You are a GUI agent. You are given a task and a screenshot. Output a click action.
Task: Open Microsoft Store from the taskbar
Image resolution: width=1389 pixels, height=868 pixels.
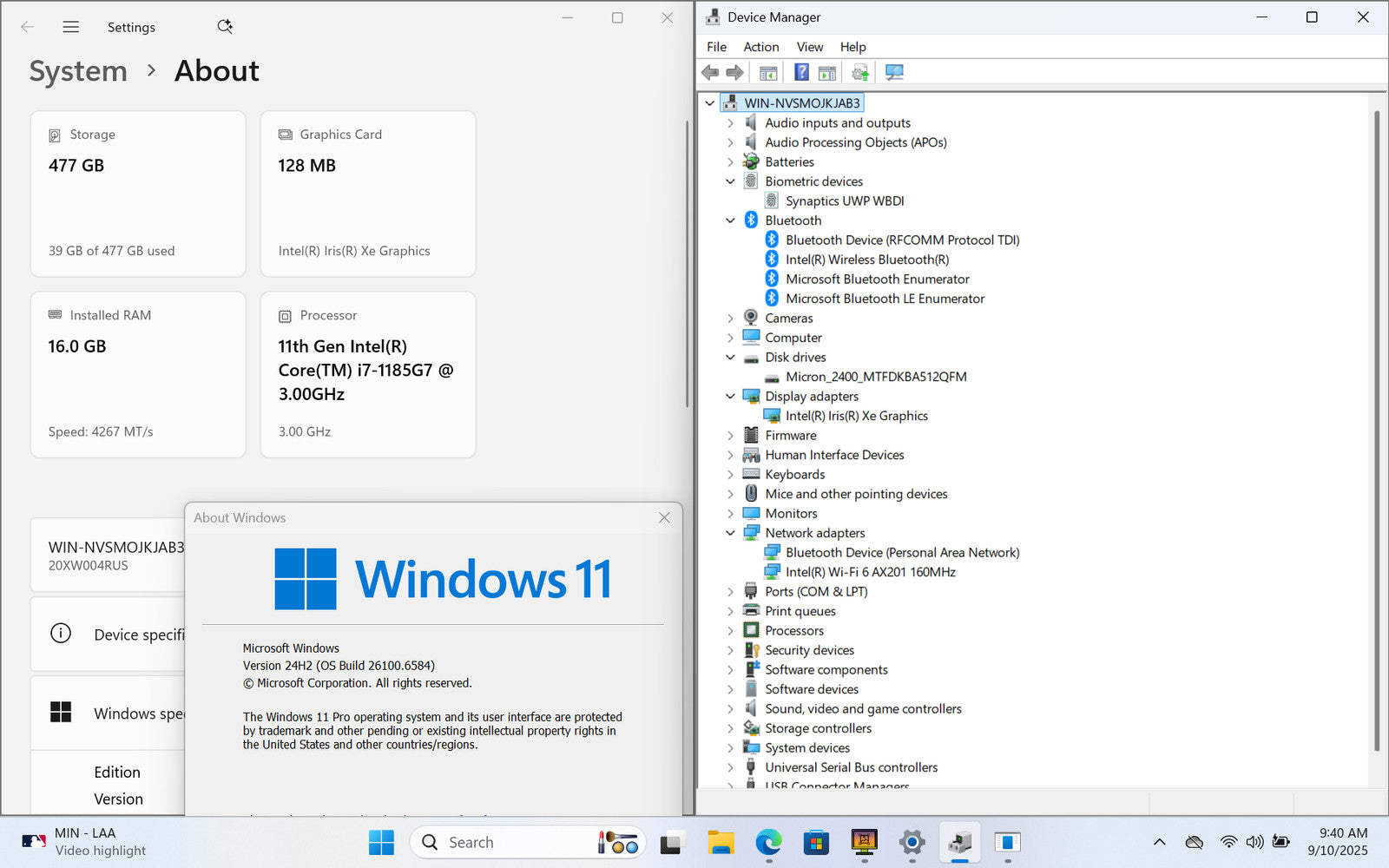(816, 842)
